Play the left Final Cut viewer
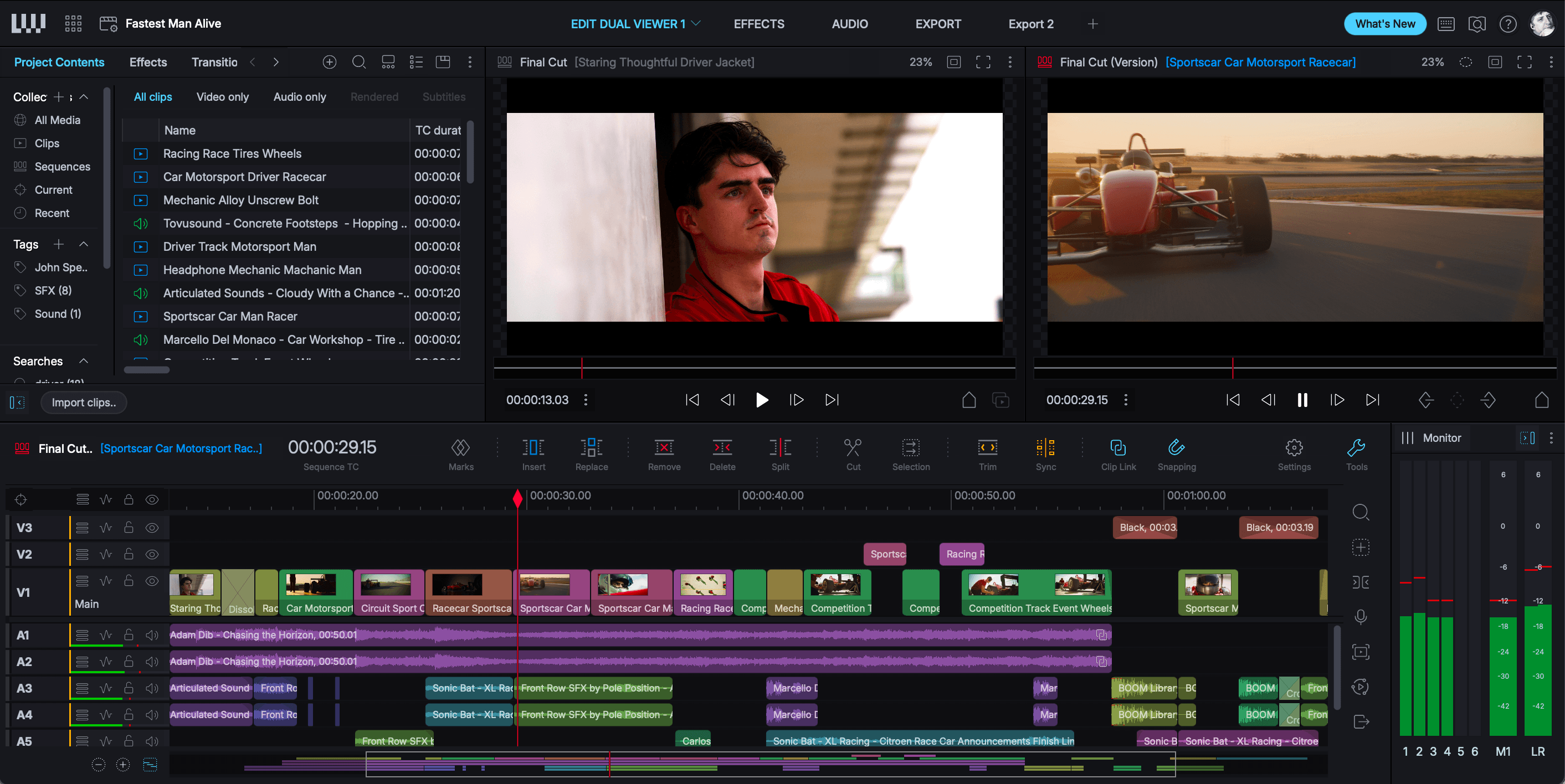This screenshot has width=1565, height=784. [762, 400]
